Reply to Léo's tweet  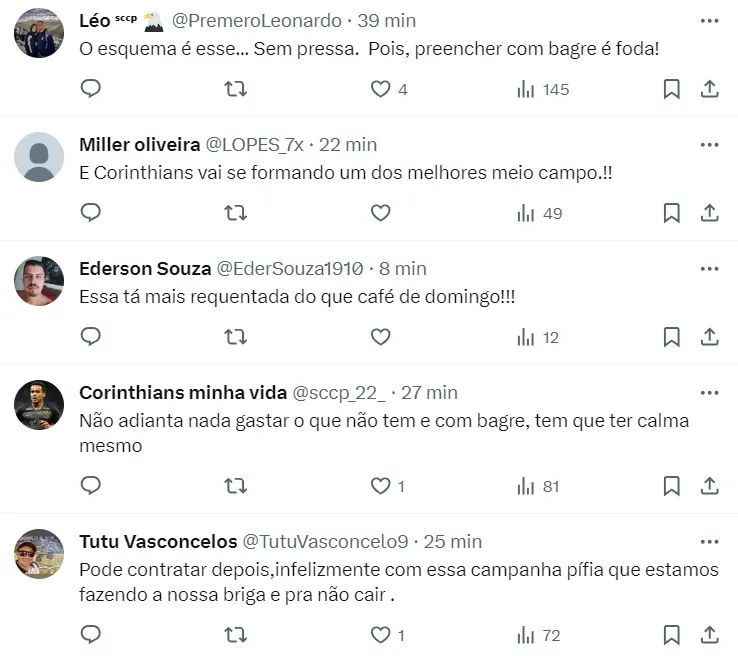coord(91,89)
